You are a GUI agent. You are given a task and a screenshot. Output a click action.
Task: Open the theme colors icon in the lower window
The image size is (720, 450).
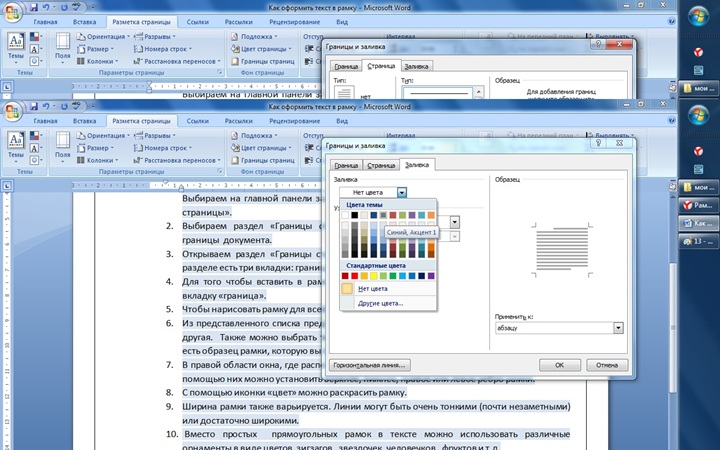click(35, 136)
